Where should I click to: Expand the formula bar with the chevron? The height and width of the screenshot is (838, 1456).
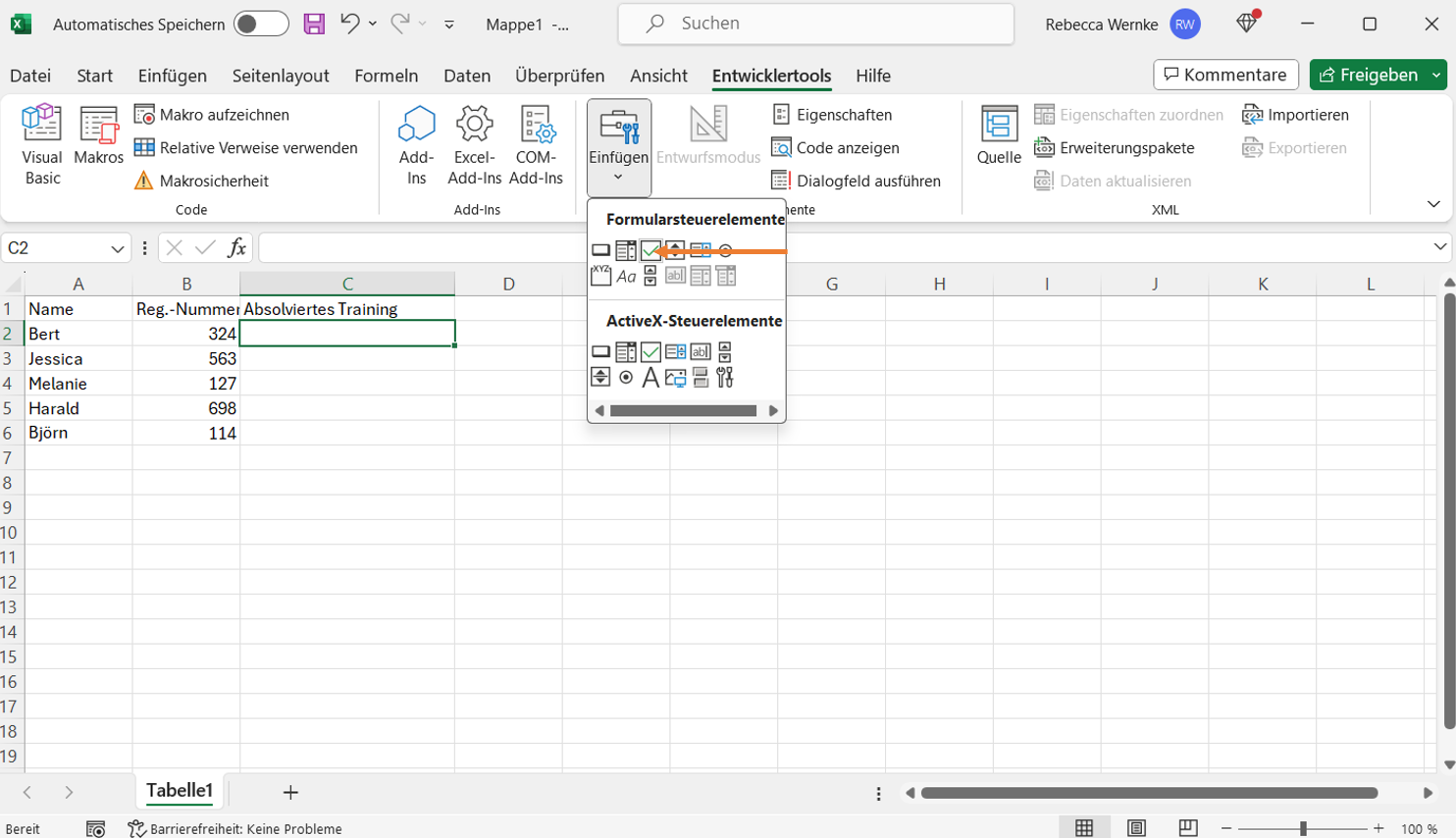tap(1439, 247)
